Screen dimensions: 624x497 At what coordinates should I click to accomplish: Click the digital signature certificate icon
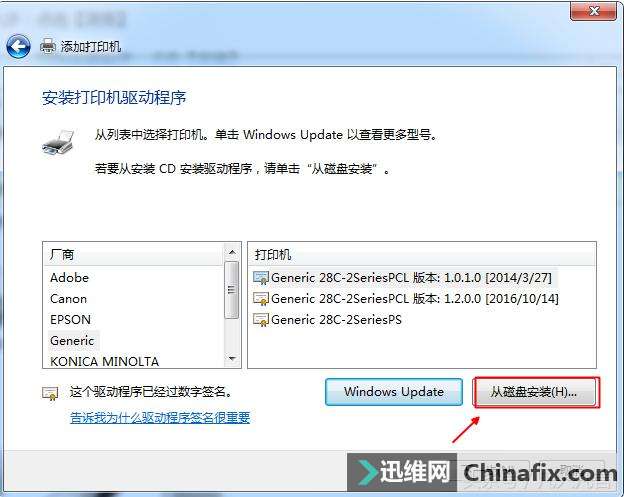click(51, 393)
